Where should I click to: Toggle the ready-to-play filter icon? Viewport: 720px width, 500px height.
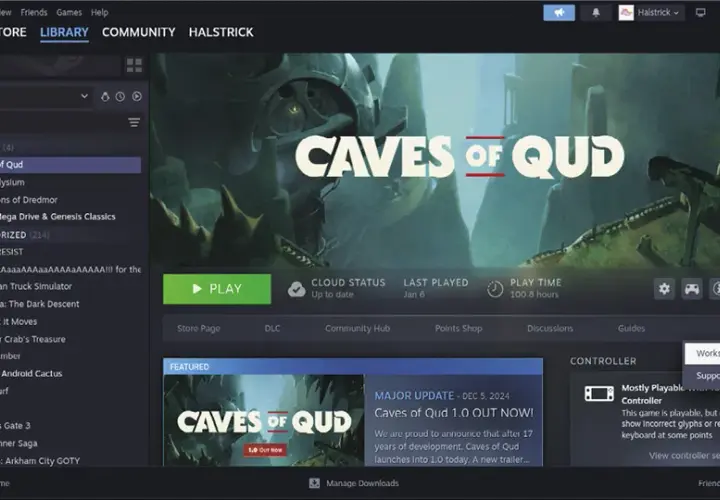tap(137, 96)
